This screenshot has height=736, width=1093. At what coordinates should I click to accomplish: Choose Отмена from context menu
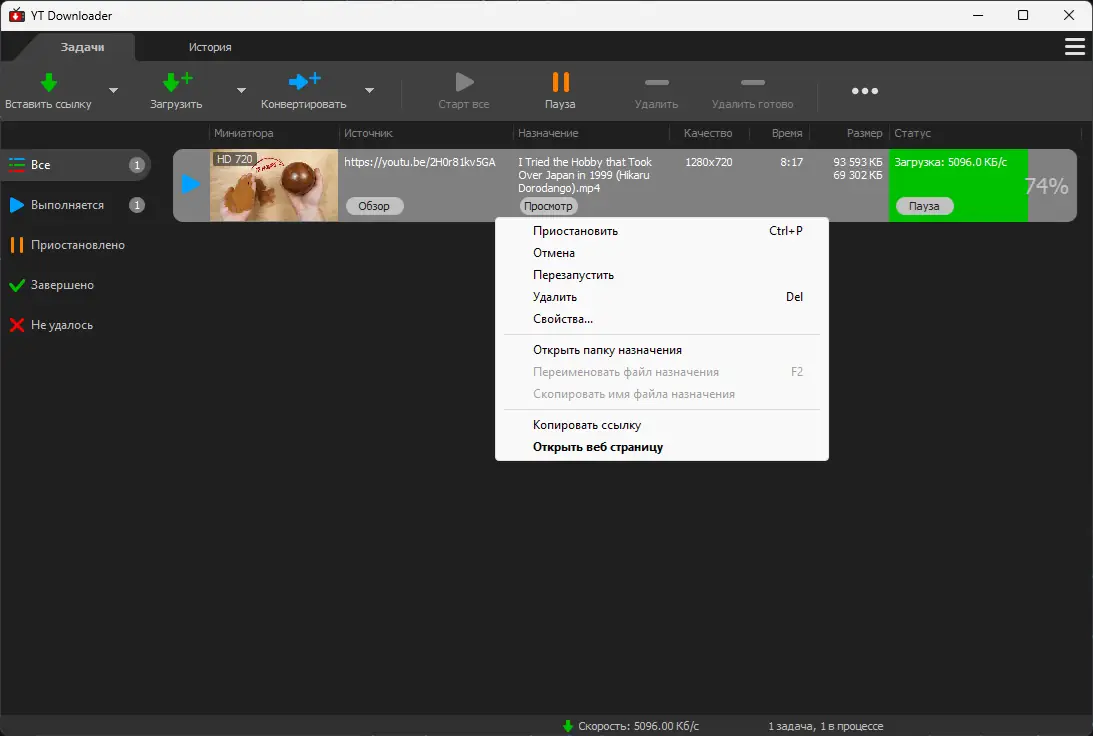click(x=662, y=253)
